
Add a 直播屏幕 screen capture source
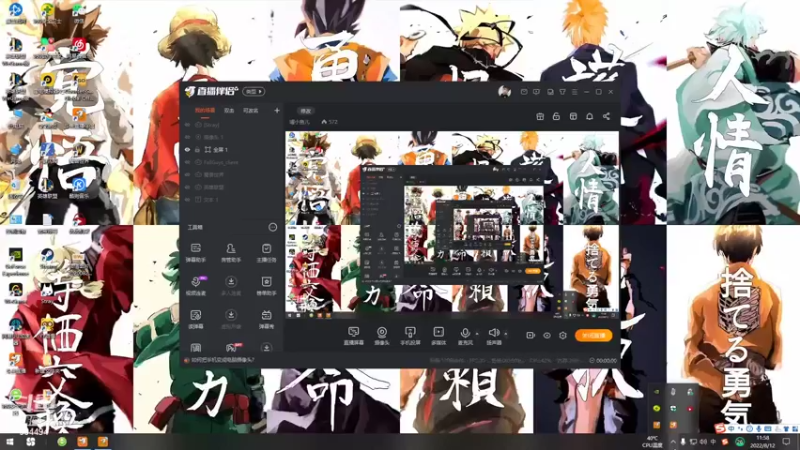353,336
